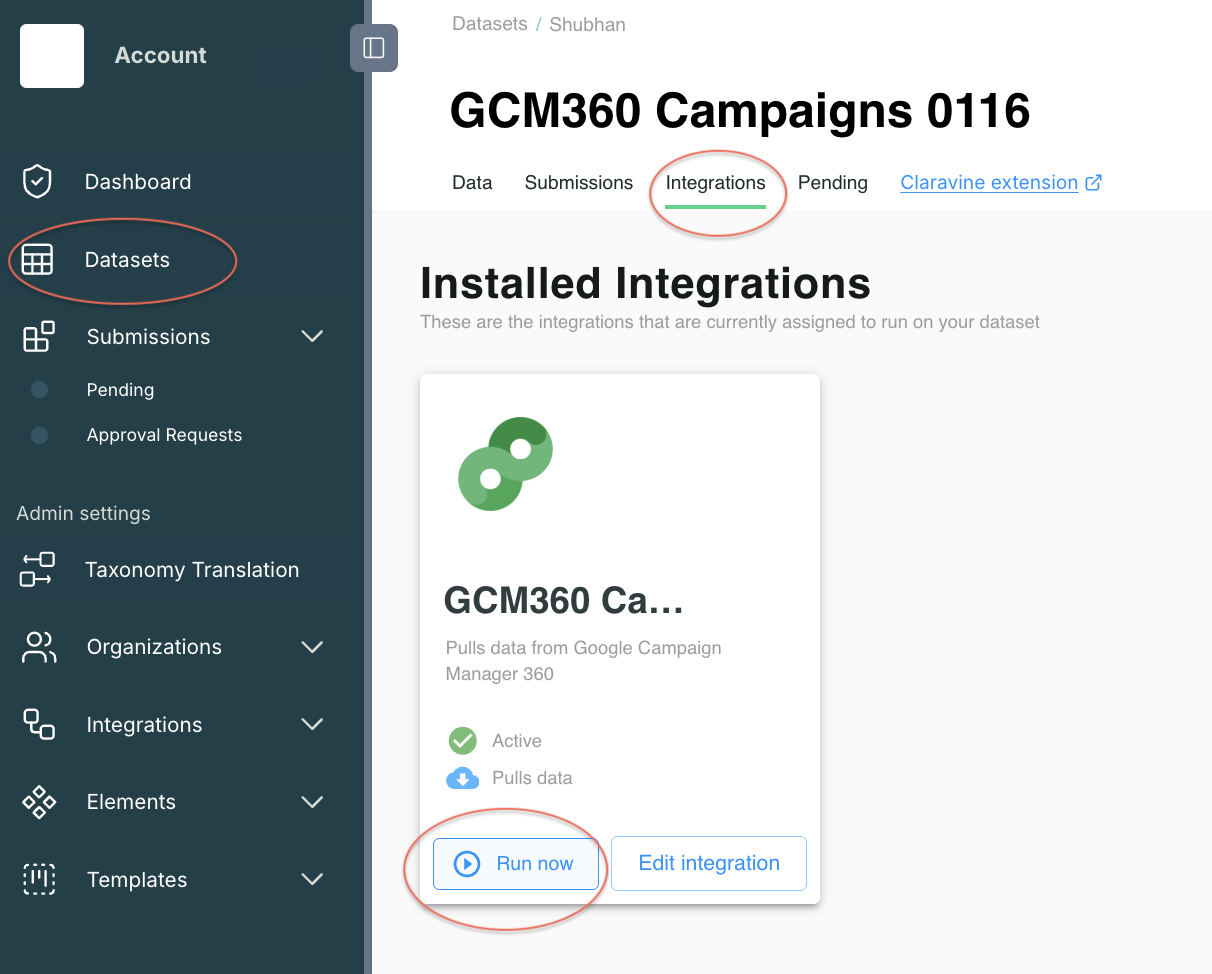Open Taxonomy Translation
Viewport: 1212px width, 974px height.
192,570
